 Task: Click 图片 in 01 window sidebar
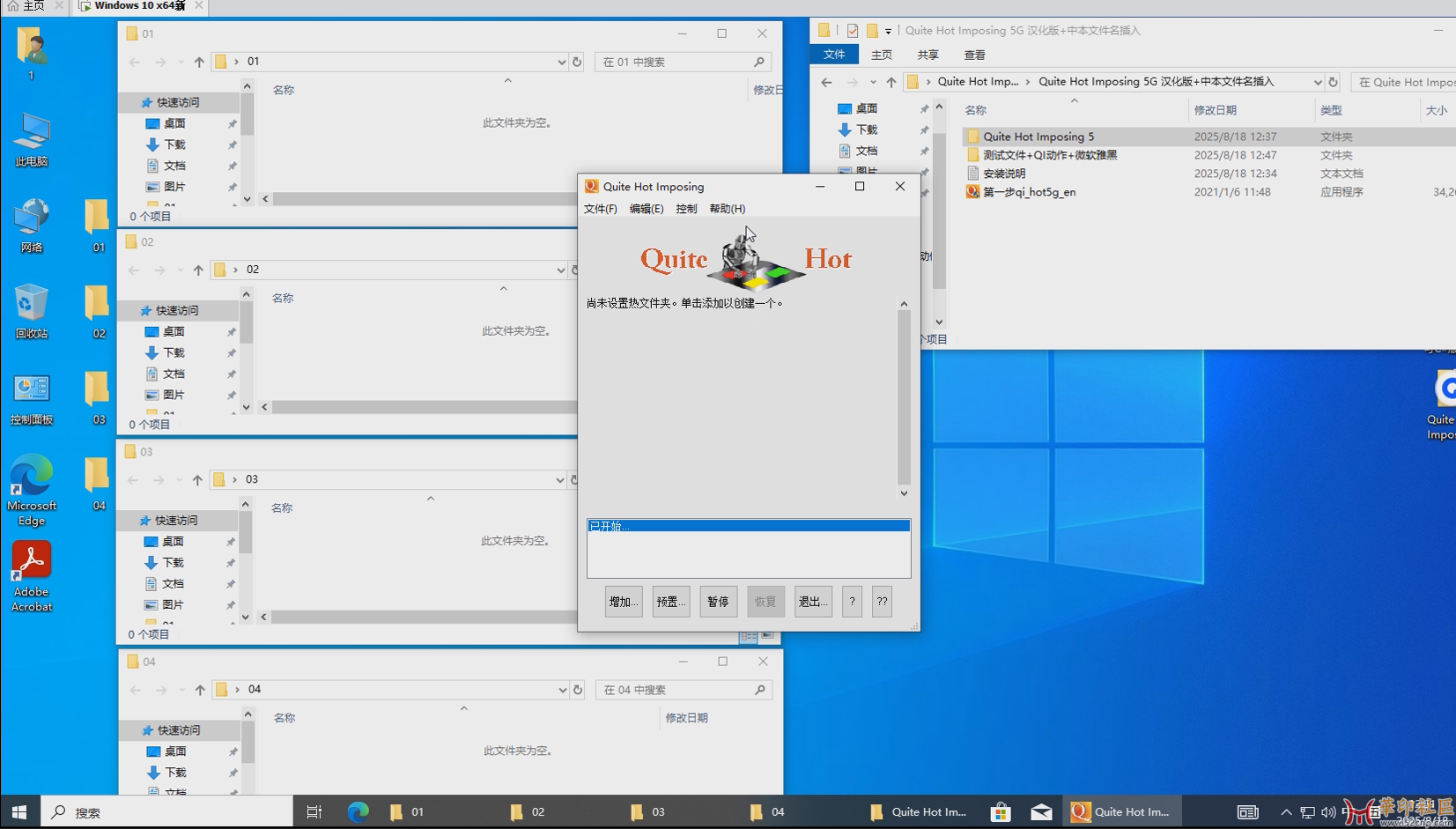(174, 187)
